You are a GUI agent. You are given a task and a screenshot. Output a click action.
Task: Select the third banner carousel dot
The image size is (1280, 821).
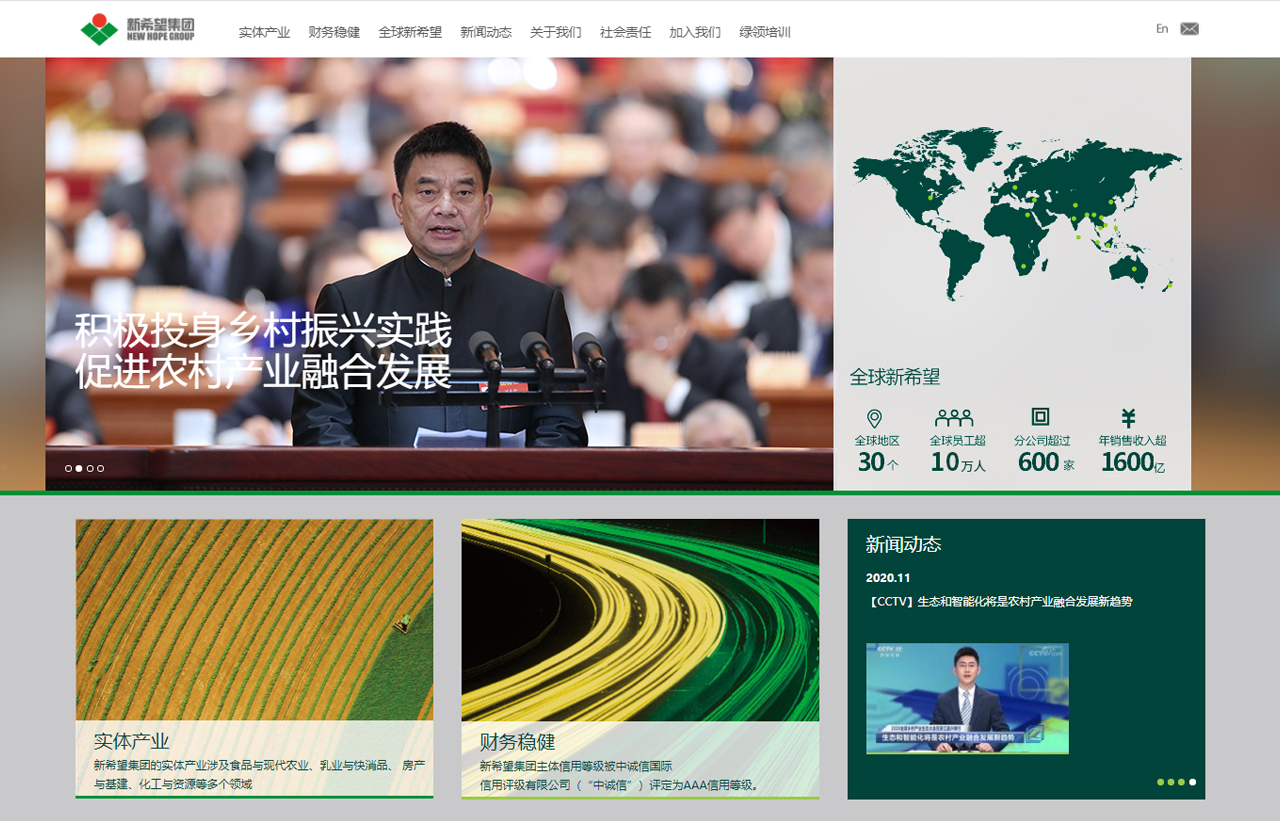pyautogui.click(x=90, y=468)
